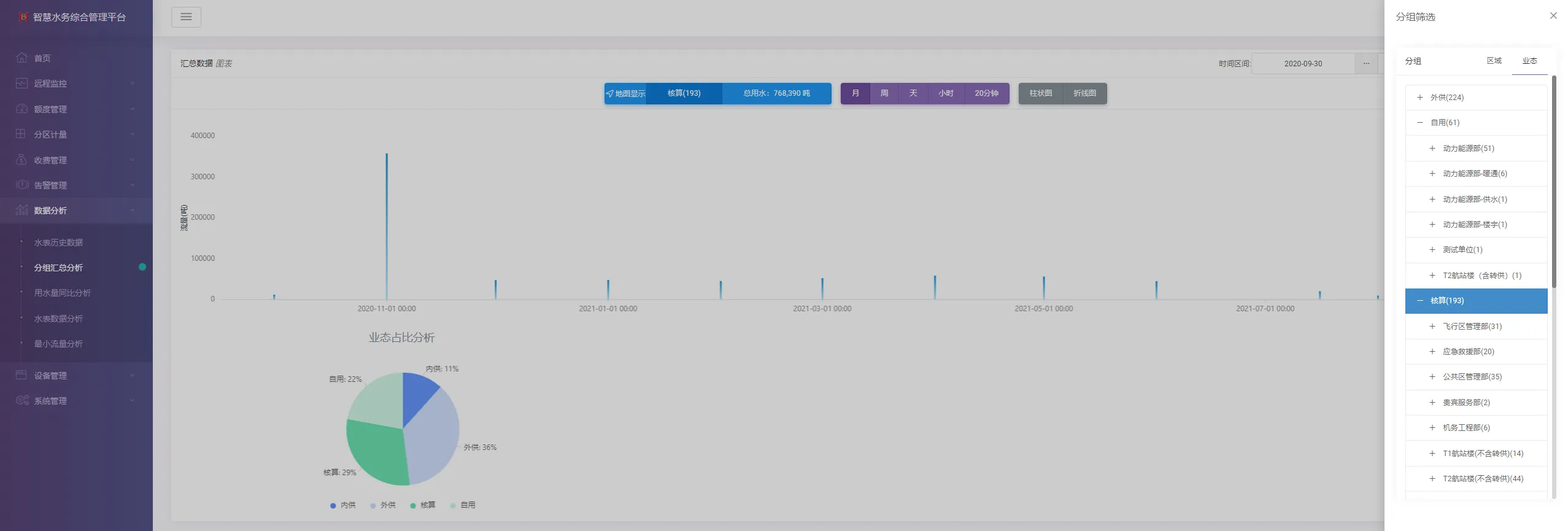Click the 设备管理 device icon

click(21, 375)
